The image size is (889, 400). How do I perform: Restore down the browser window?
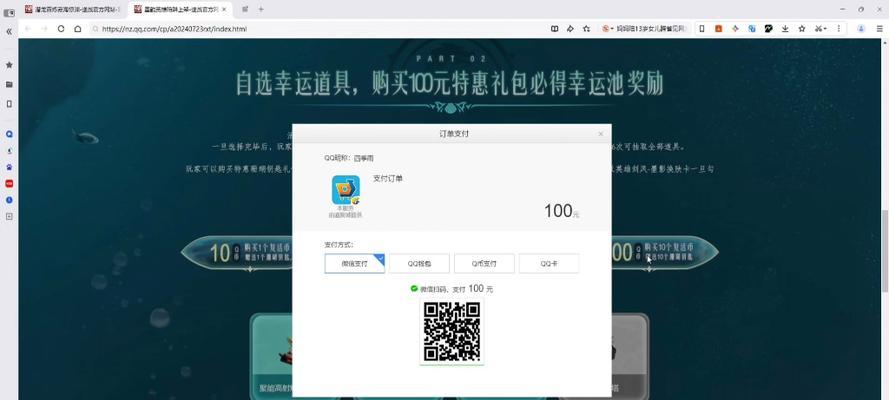pos(861,9)
